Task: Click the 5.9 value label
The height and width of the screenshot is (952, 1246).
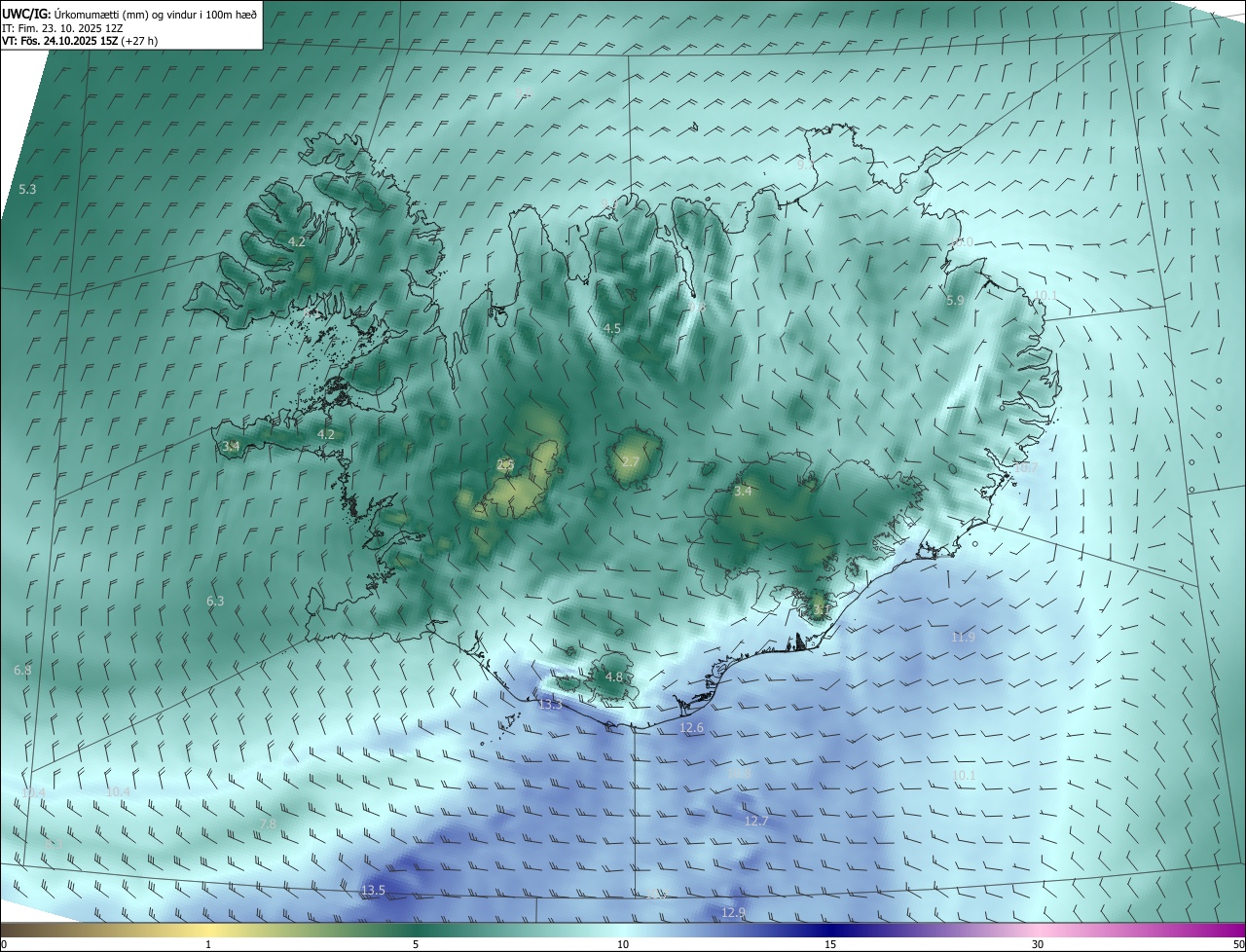Action: click(x=955, y=301)
